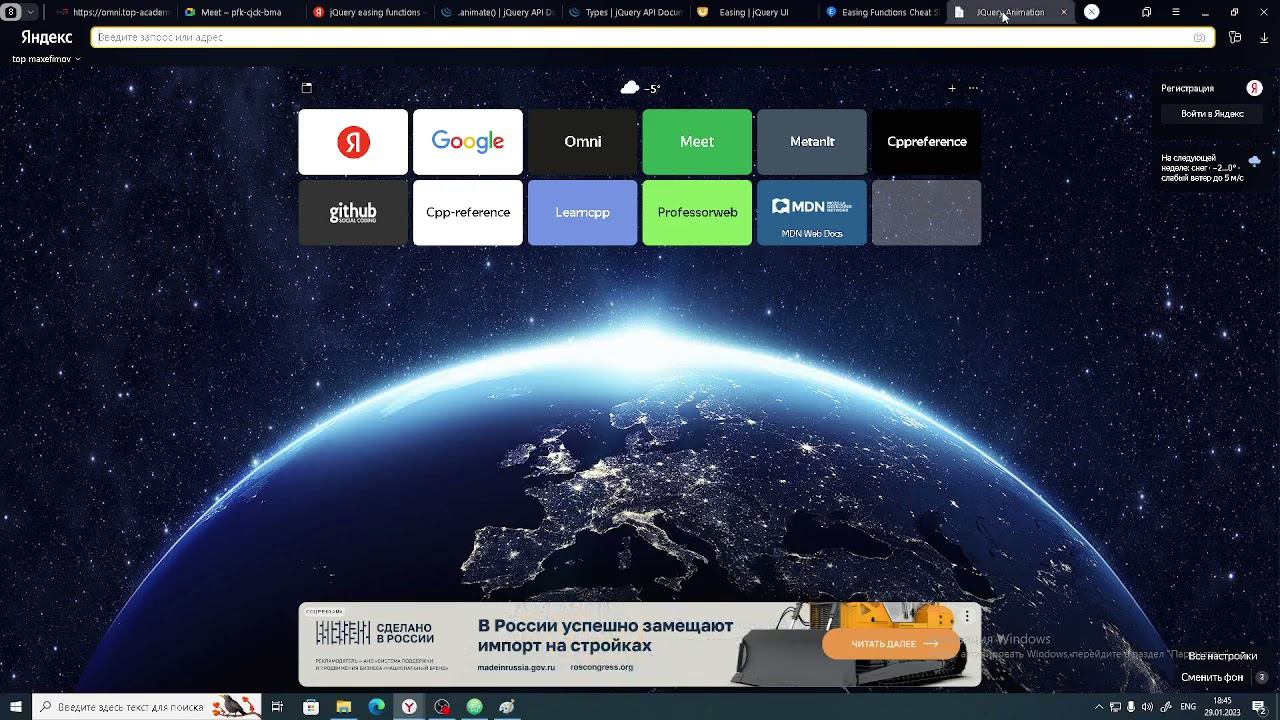Click the dark round app icon after Yandex

click(x=442, y=707)
